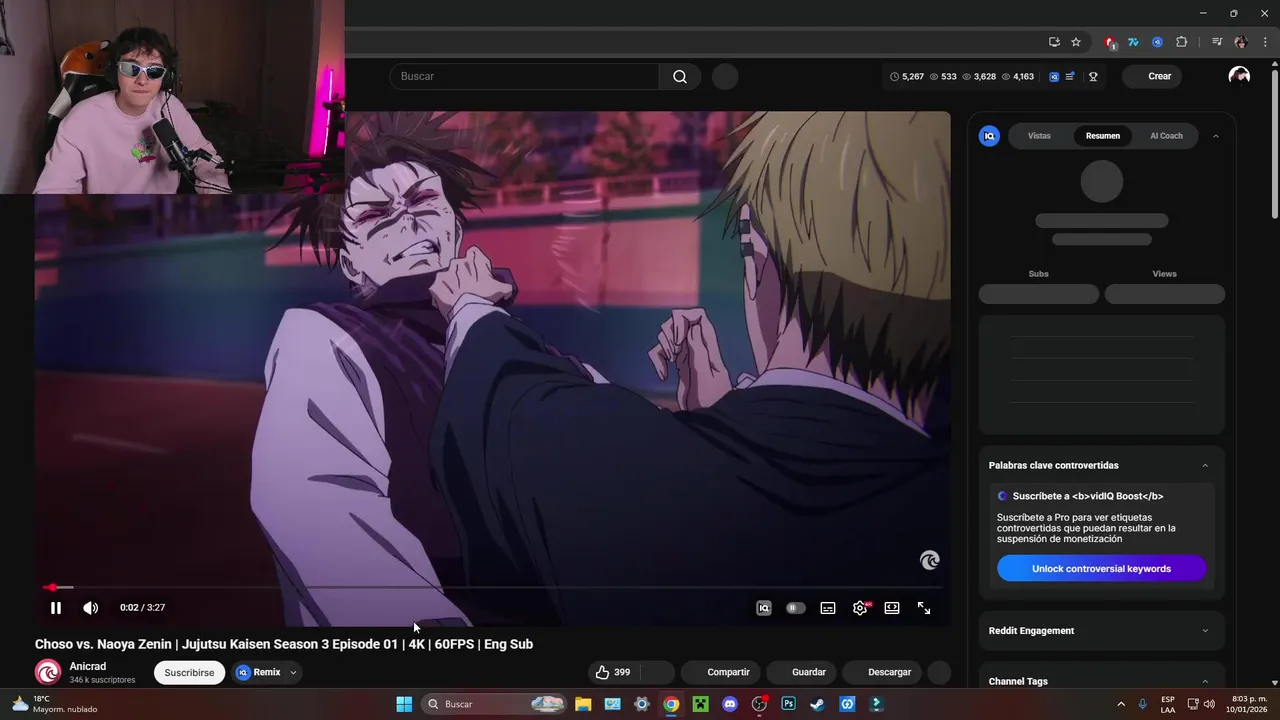This screenshot has width=1280, height=720.
Task: Open the vidIQ icon in player controls
Action: [x=764, y=608]
